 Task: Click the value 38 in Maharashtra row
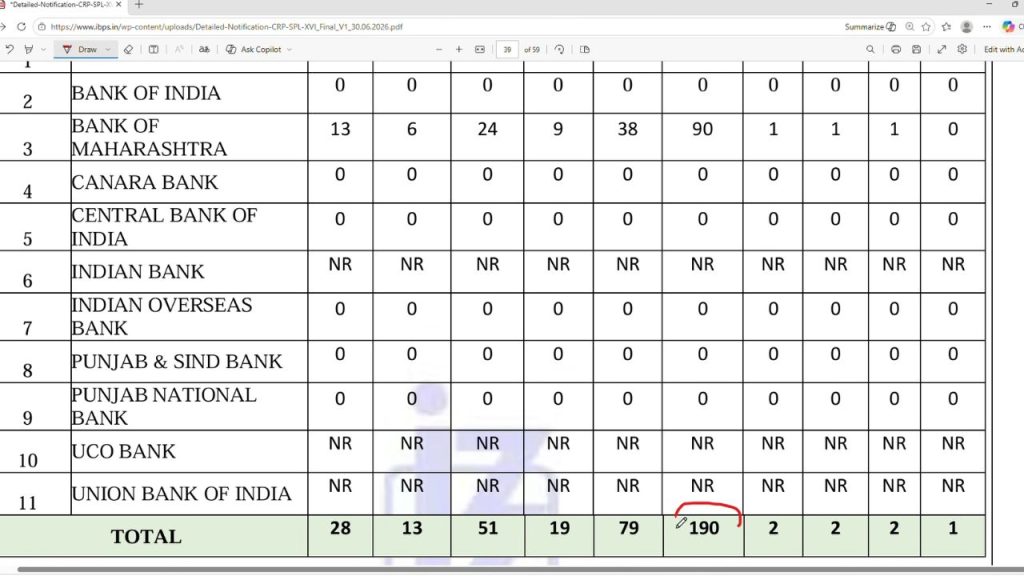(628, 129)
